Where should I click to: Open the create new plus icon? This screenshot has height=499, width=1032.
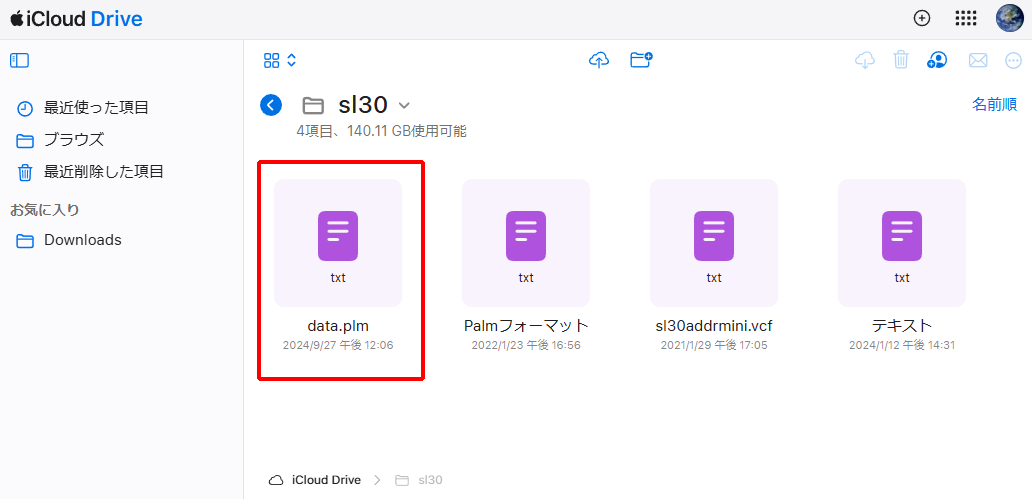[x=922, y=18]
